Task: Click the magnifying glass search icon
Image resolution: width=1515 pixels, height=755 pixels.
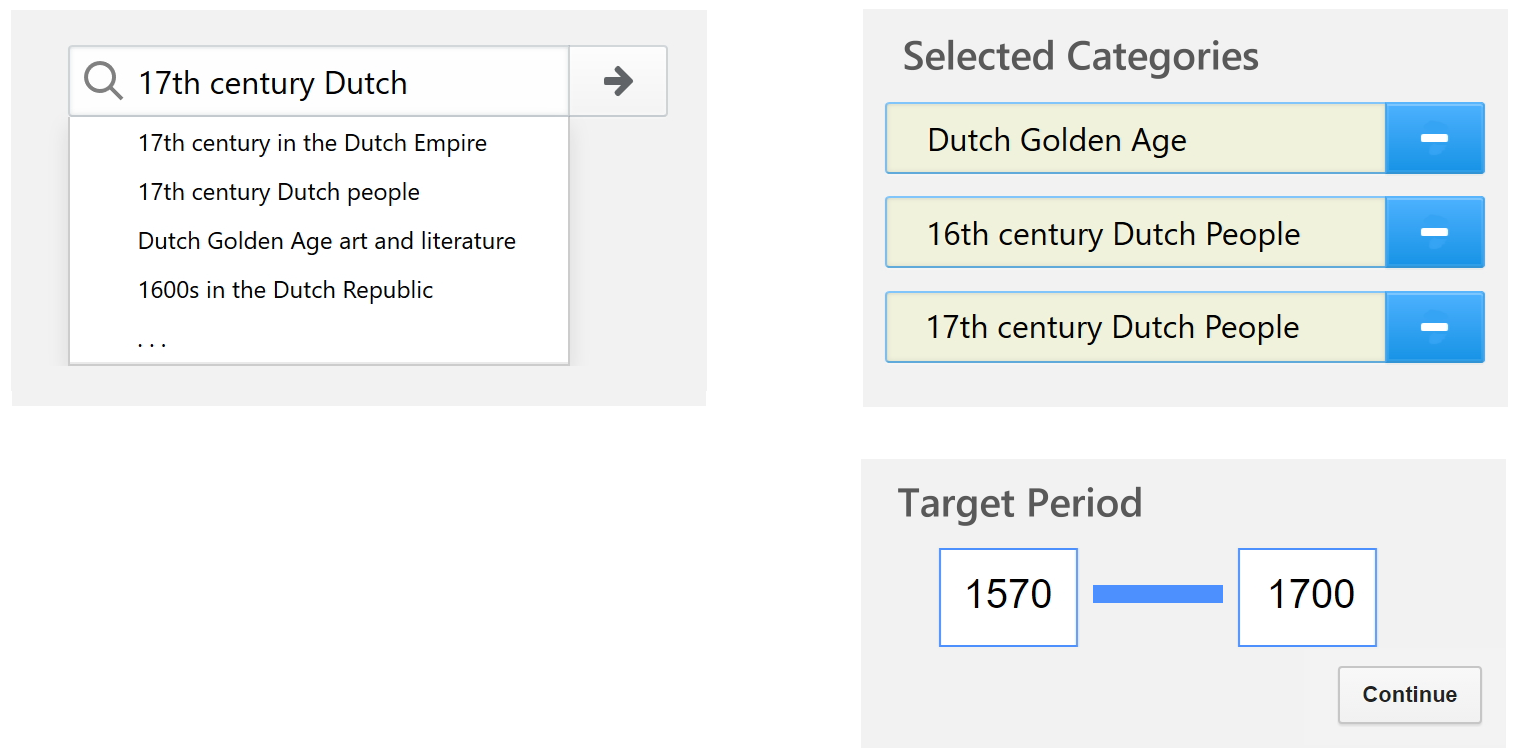Action: [x=103, y=81]
